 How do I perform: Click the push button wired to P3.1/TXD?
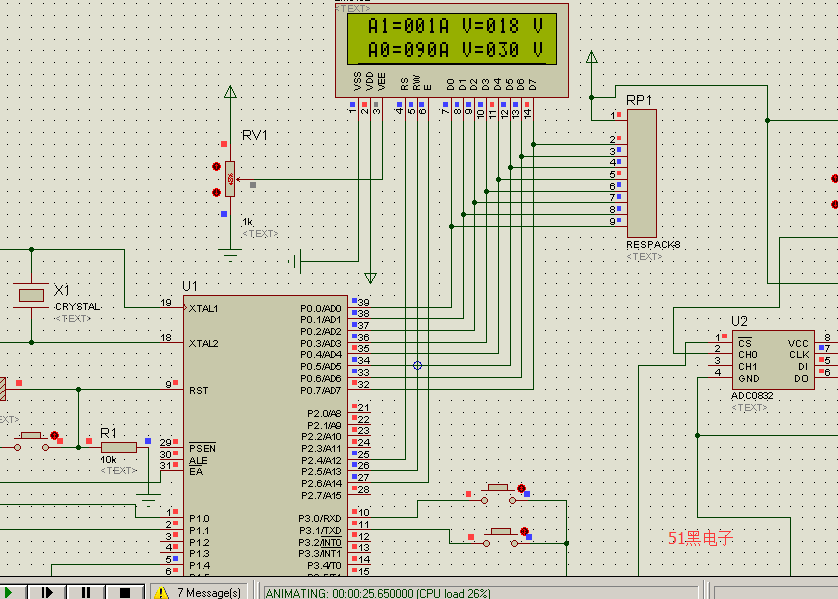click(x=500, y=537)
